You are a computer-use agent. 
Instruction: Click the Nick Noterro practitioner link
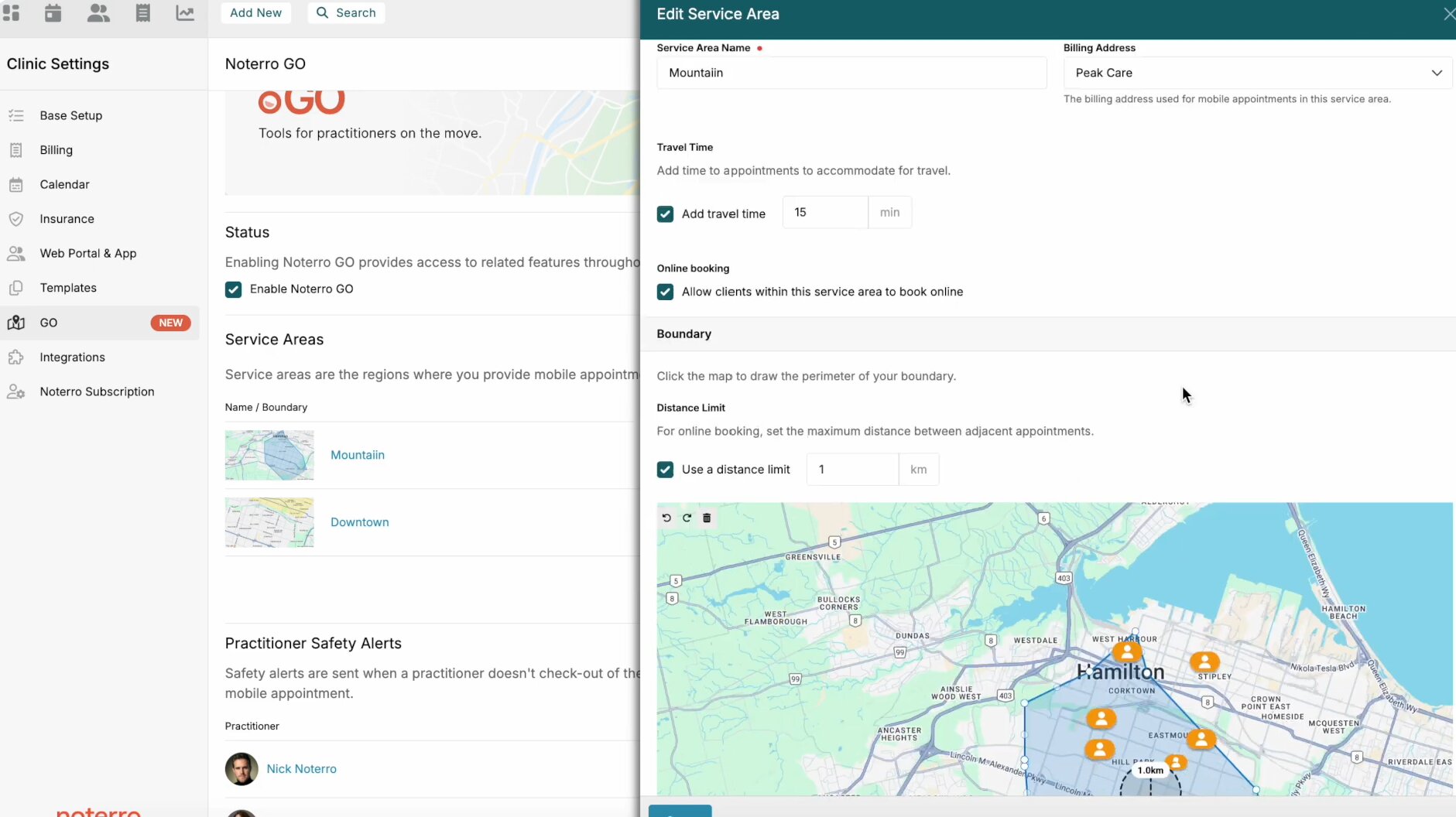(x=301, y=769)
